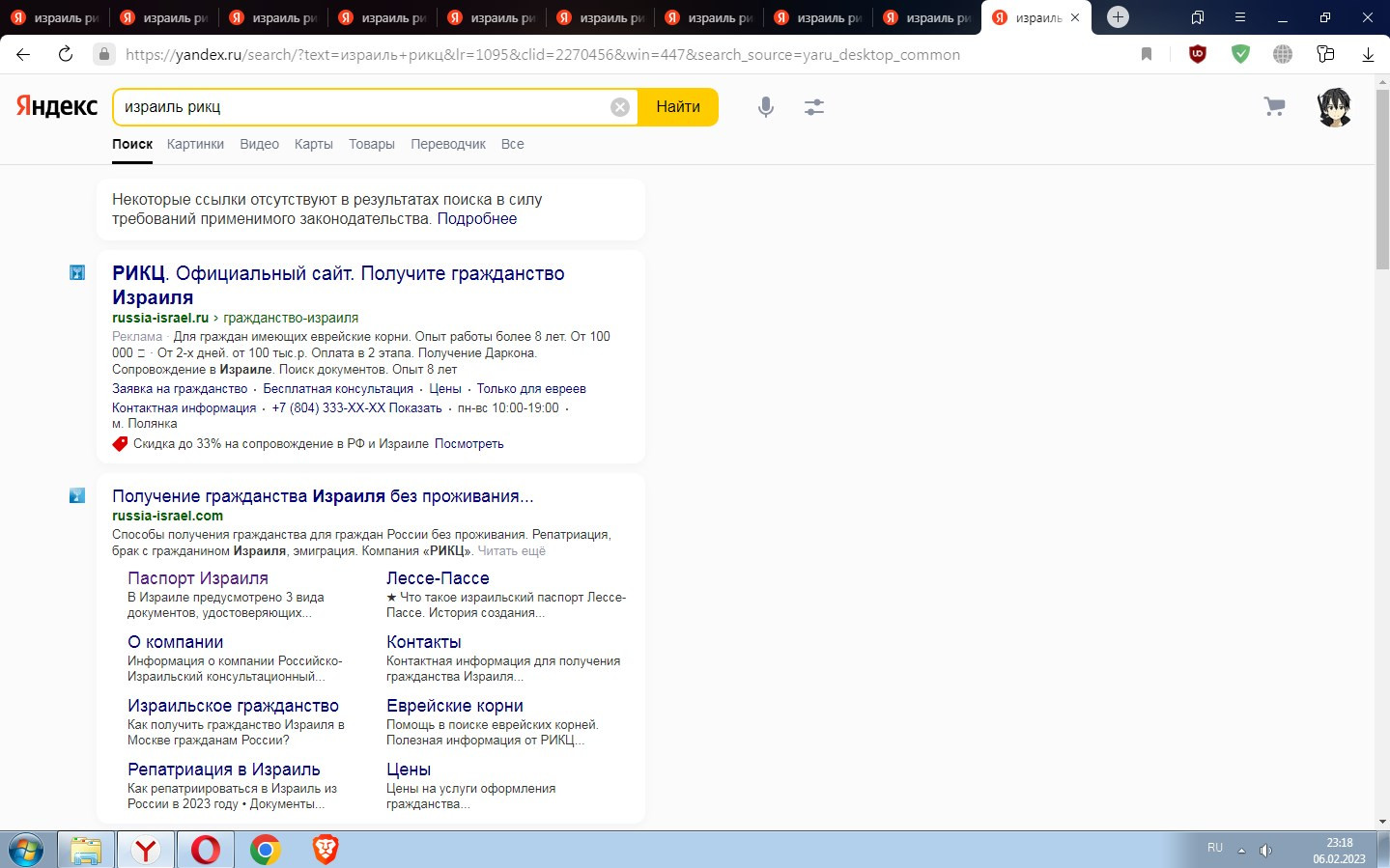1390x868 pixels.
Task: Open the uBlock Origin extension
Action: 1198,54
